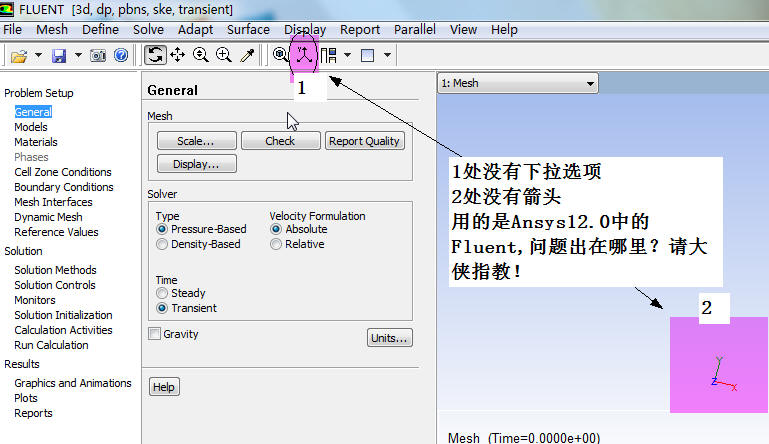Viewport: 769px width, 444px height.
Task: Open Solution Initialization task page
Action: [63, 315]
